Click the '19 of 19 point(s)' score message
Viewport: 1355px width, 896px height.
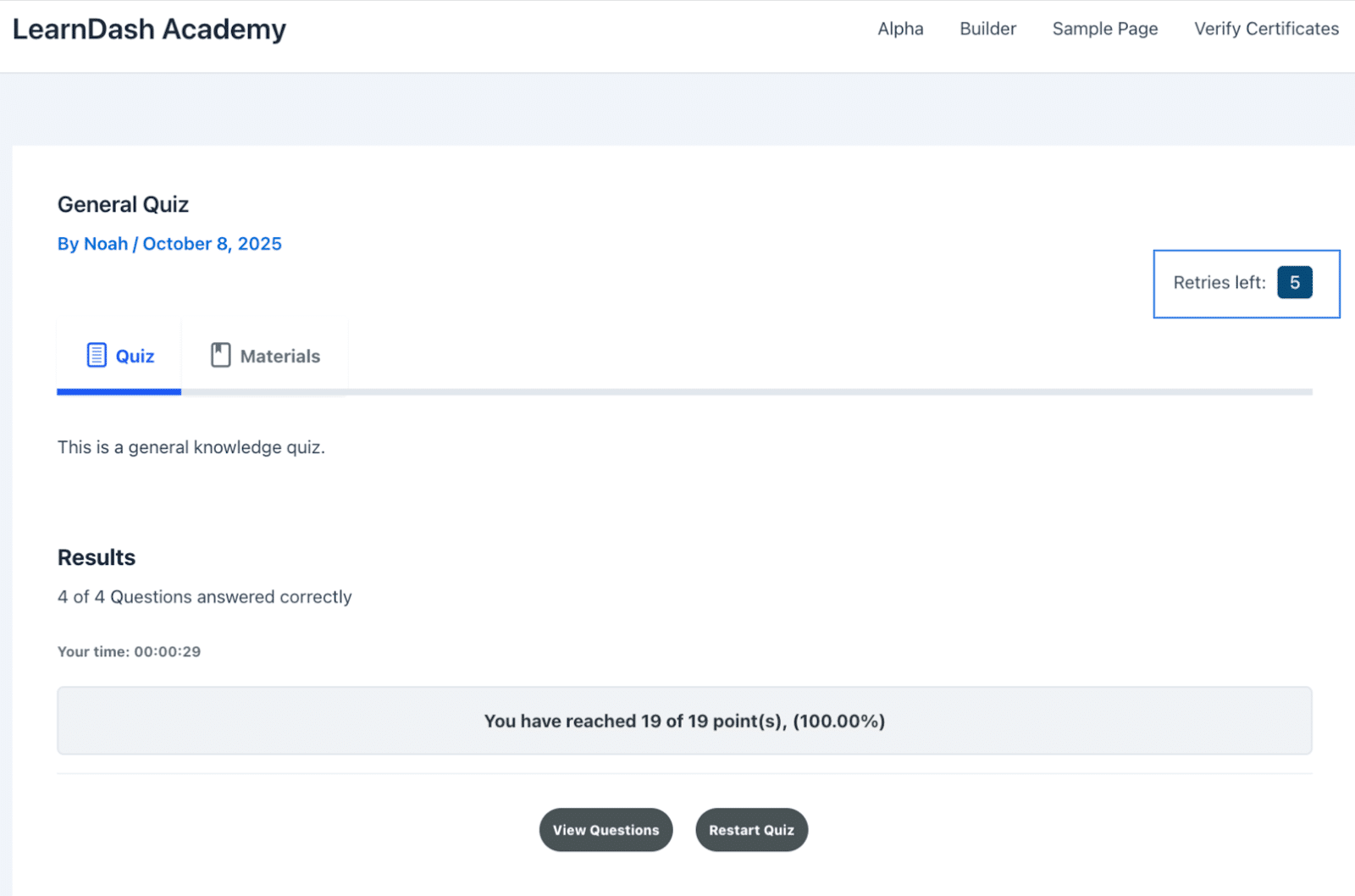click(x=684, y=721)
